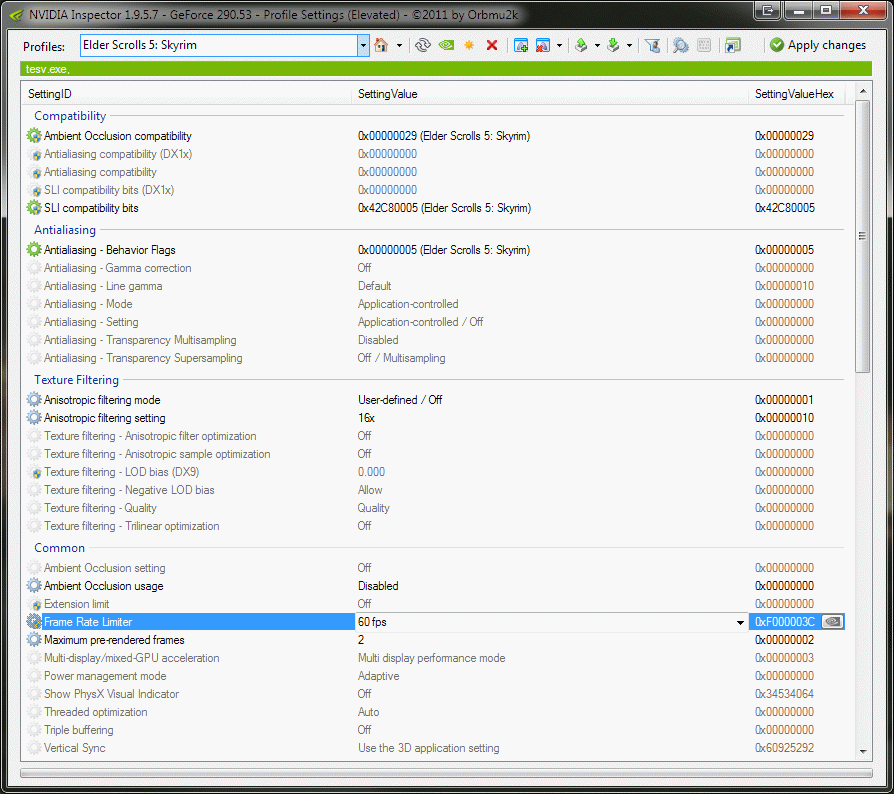This screenshot has width=894, height=794.
Task: Click the Apply changes button
Action: point(818,45)
